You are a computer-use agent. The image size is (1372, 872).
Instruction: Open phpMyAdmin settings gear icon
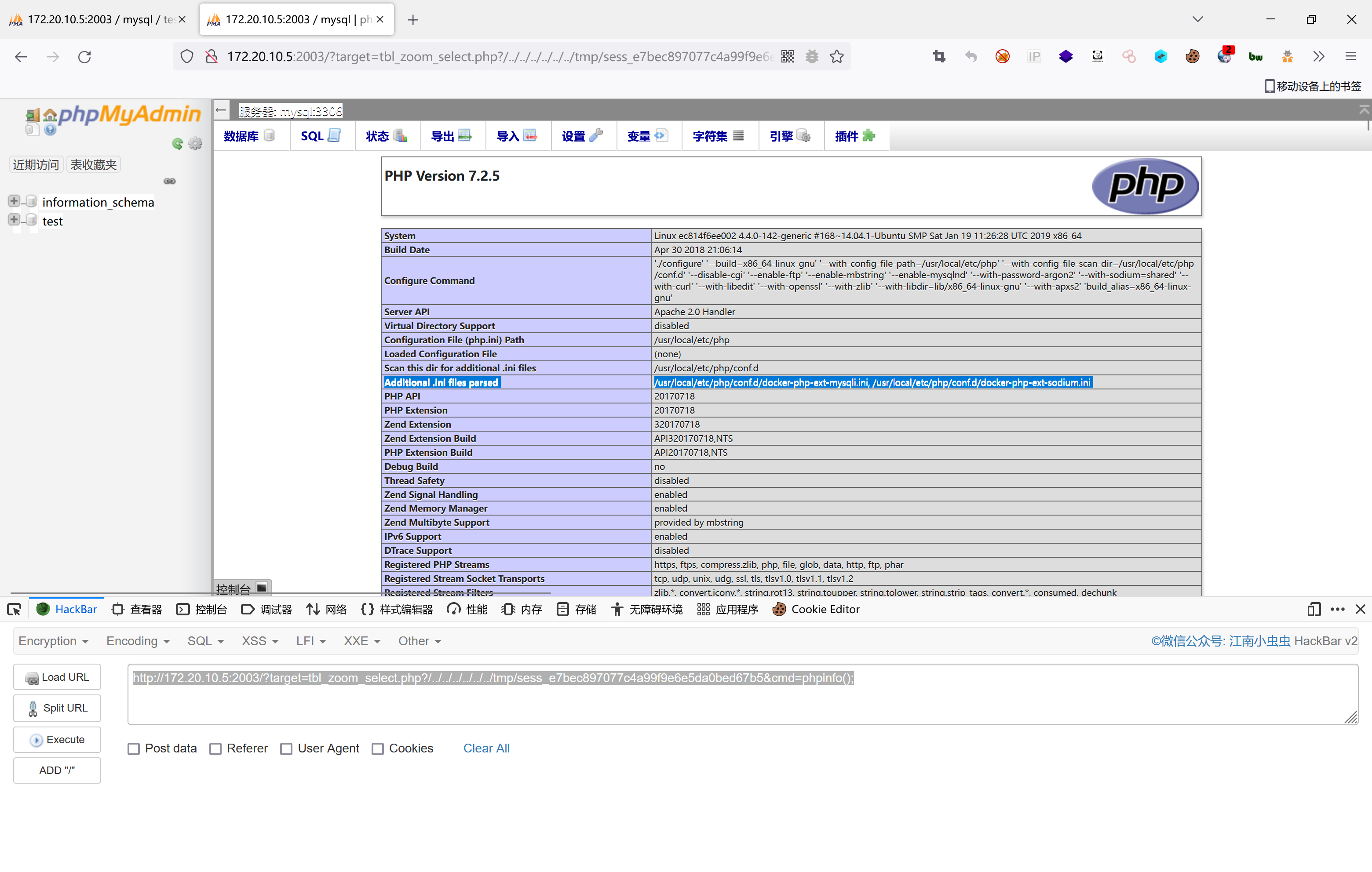pyautogui.click(x=195, y=144)
